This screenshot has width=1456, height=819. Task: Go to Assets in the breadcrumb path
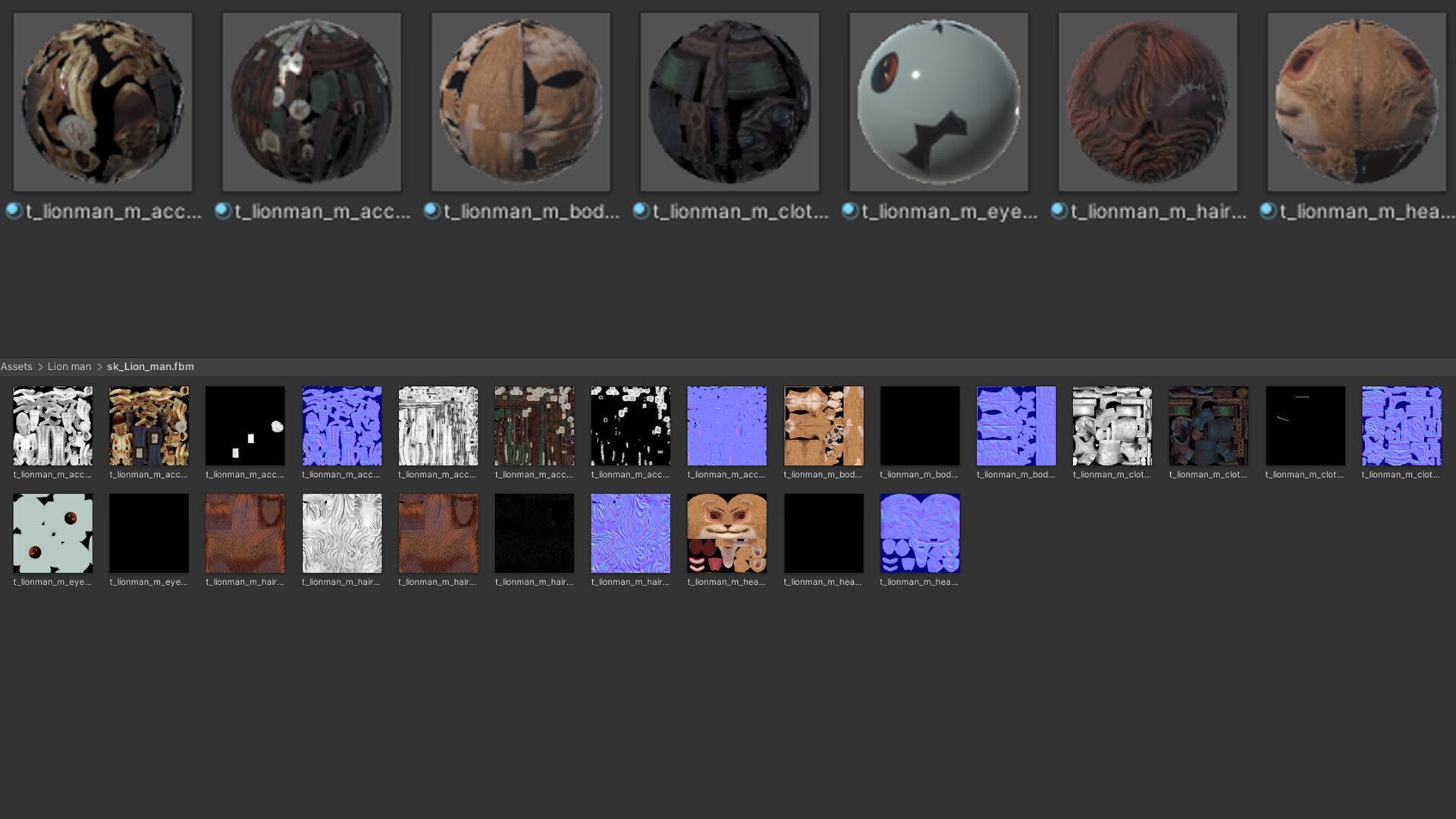pyautogui.click(x=17, y=366)
